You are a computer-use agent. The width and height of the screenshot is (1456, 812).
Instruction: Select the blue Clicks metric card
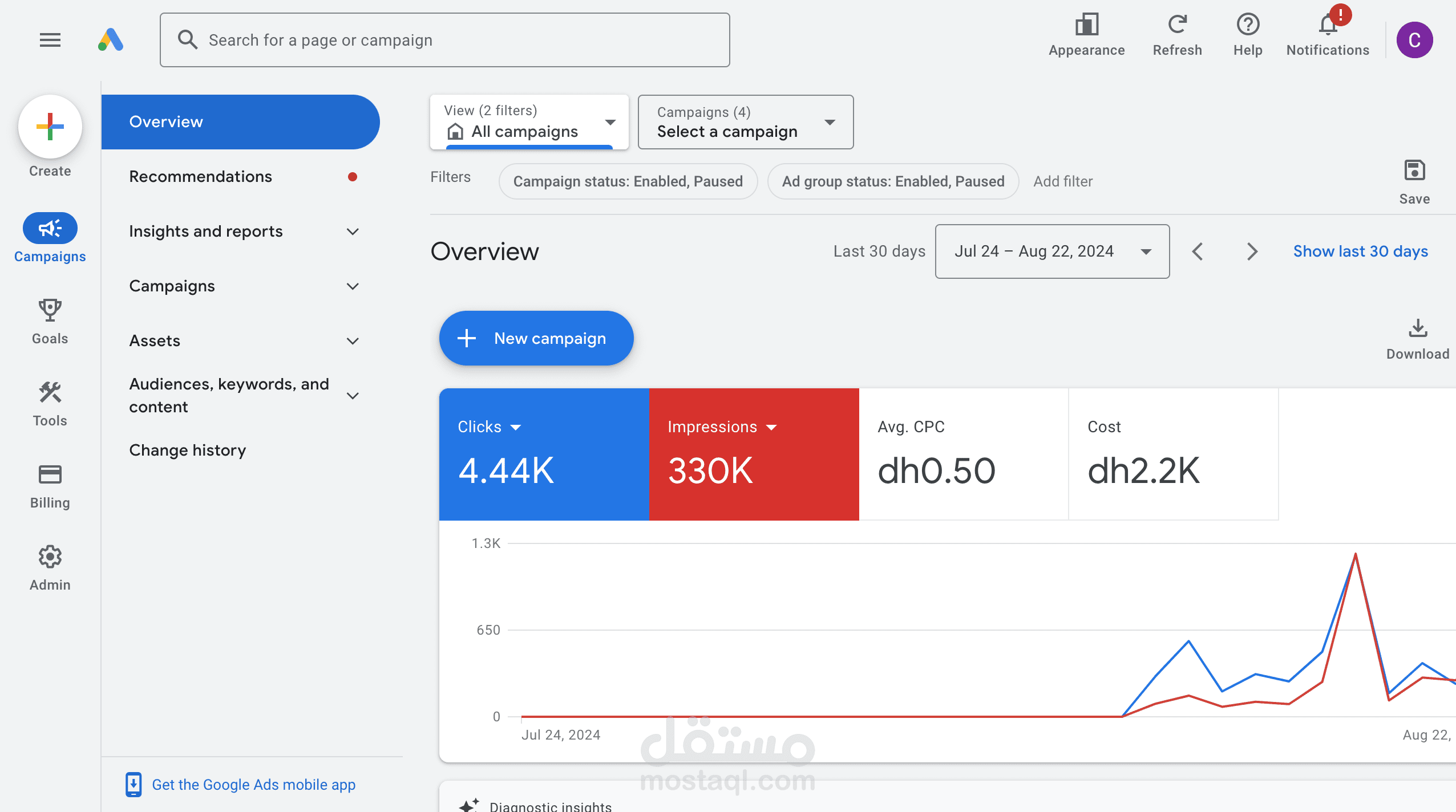pyautogui.click(x=544, y=454)
